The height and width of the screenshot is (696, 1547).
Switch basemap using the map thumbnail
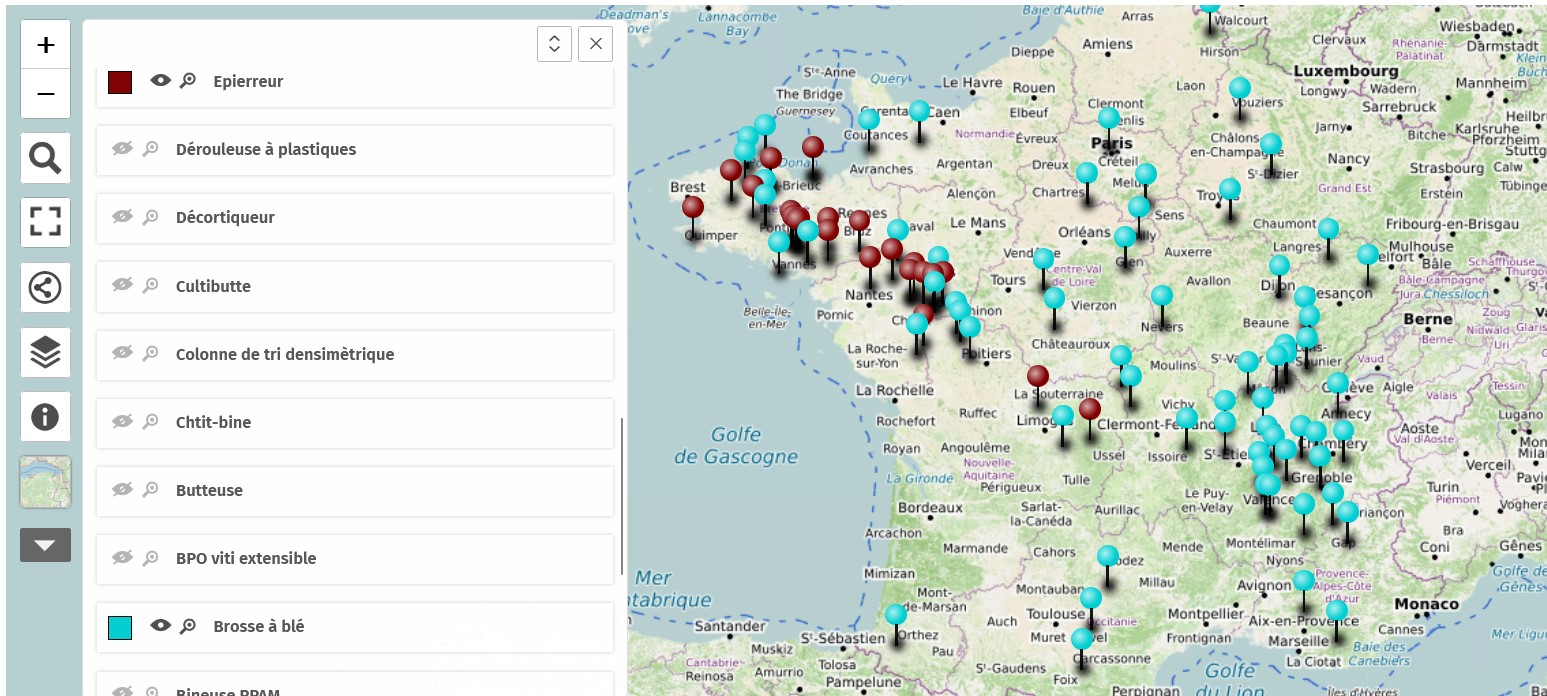[45, 482]
